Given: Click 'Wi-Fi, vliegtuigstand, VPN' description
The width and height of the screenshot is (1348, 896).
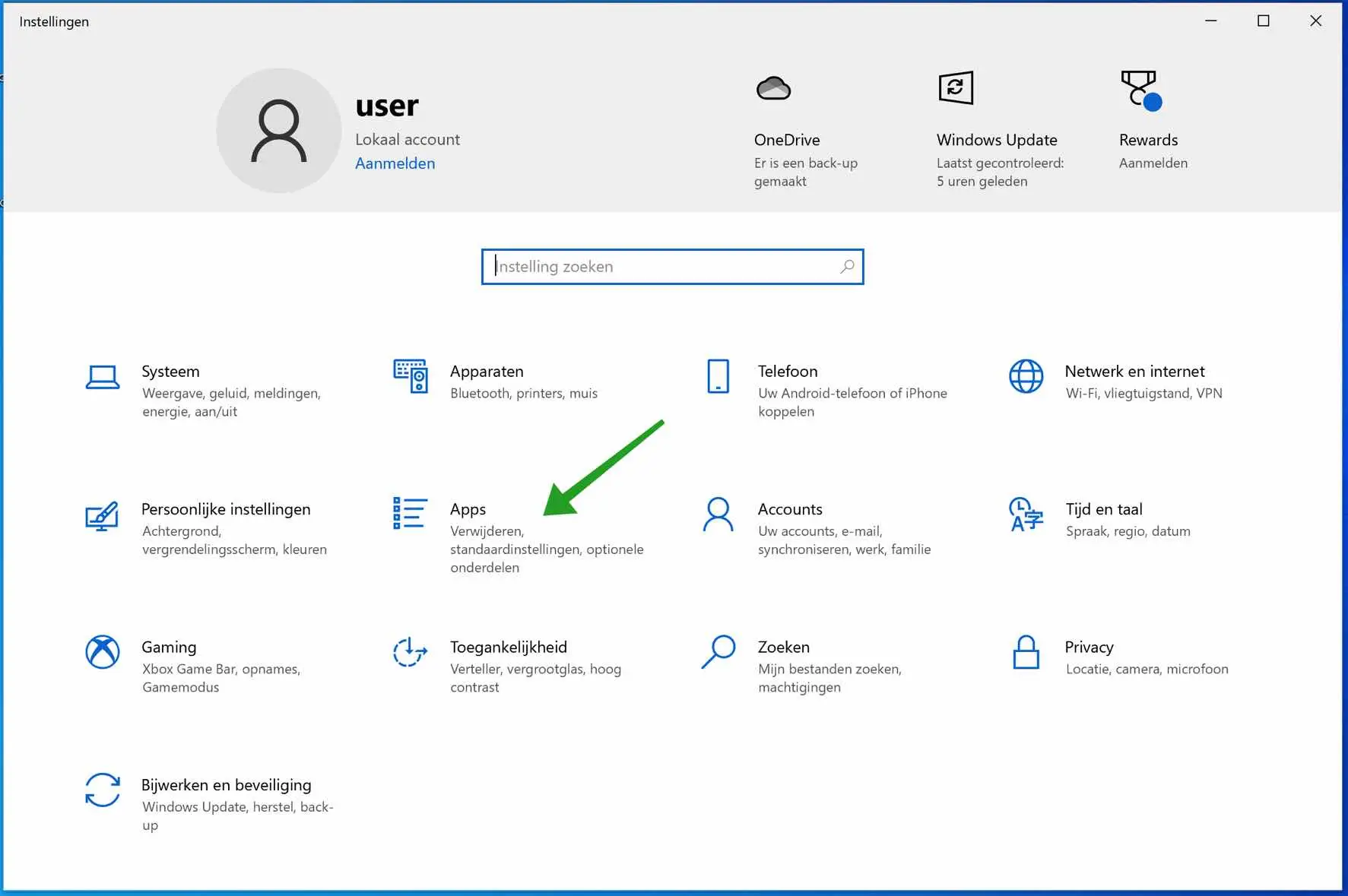Looking at the screenshot, I should point(1143,393).
